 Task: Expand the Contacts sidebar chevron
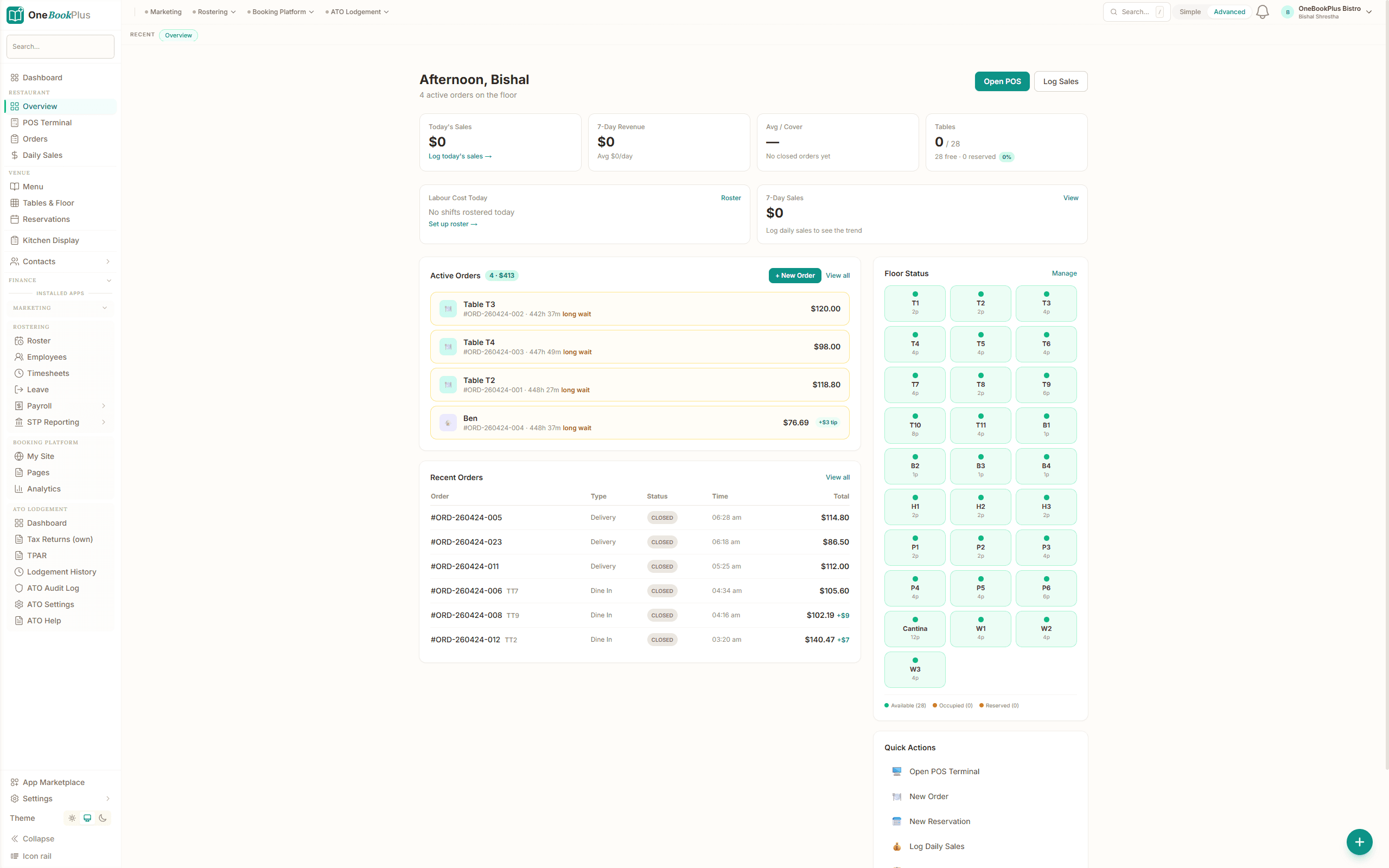click(108, 262)
